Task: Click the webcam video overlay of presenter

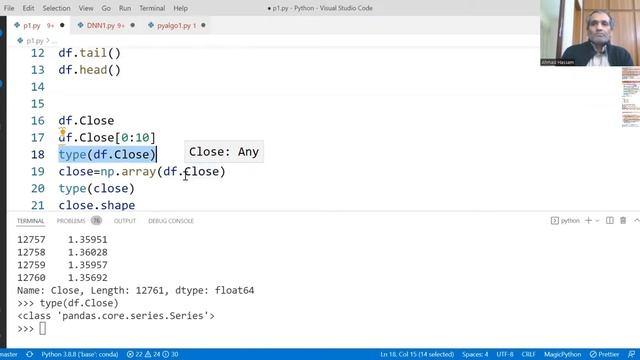Action: tap(590, 33)
